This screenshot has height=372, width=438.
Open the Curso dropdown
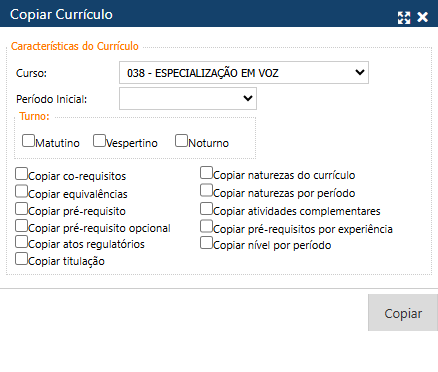[244, 72]
